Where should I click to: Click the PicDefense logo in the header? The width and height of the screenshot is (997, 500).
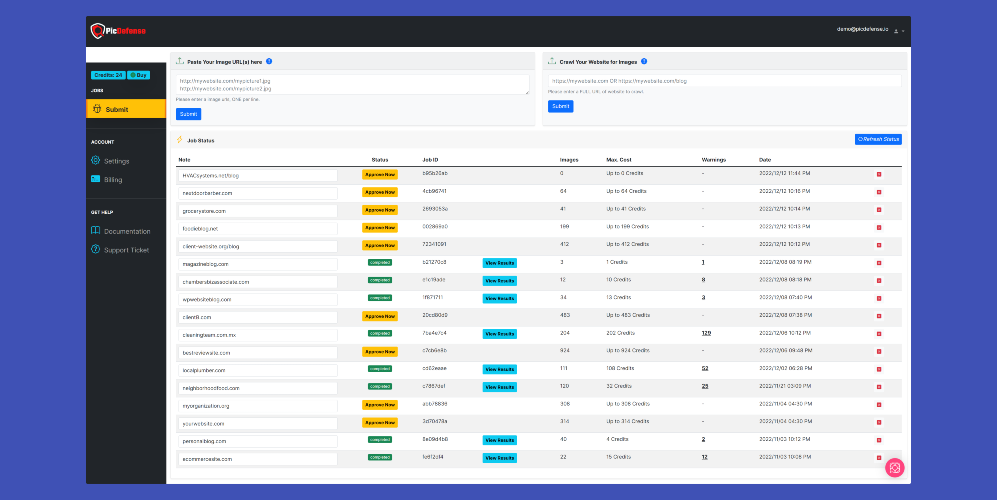(118, 31)
